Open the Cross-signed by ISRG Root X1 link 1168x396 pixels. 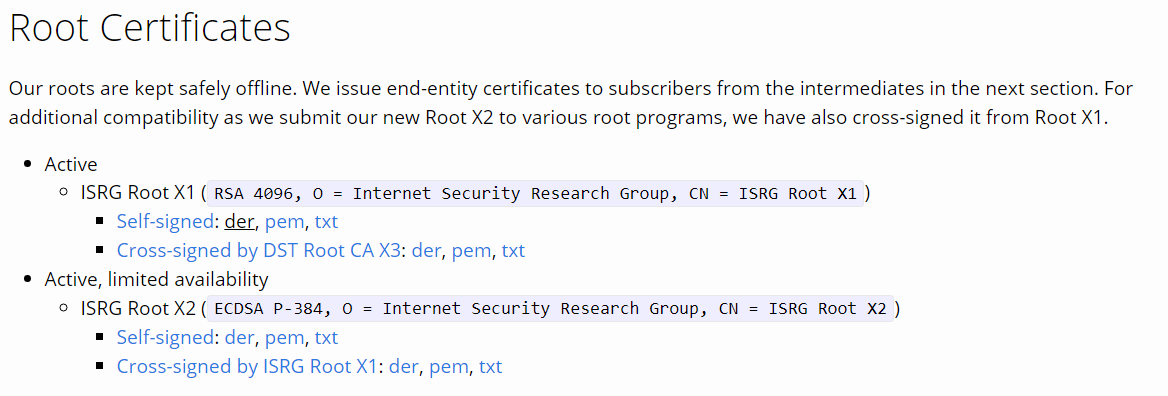247,367
